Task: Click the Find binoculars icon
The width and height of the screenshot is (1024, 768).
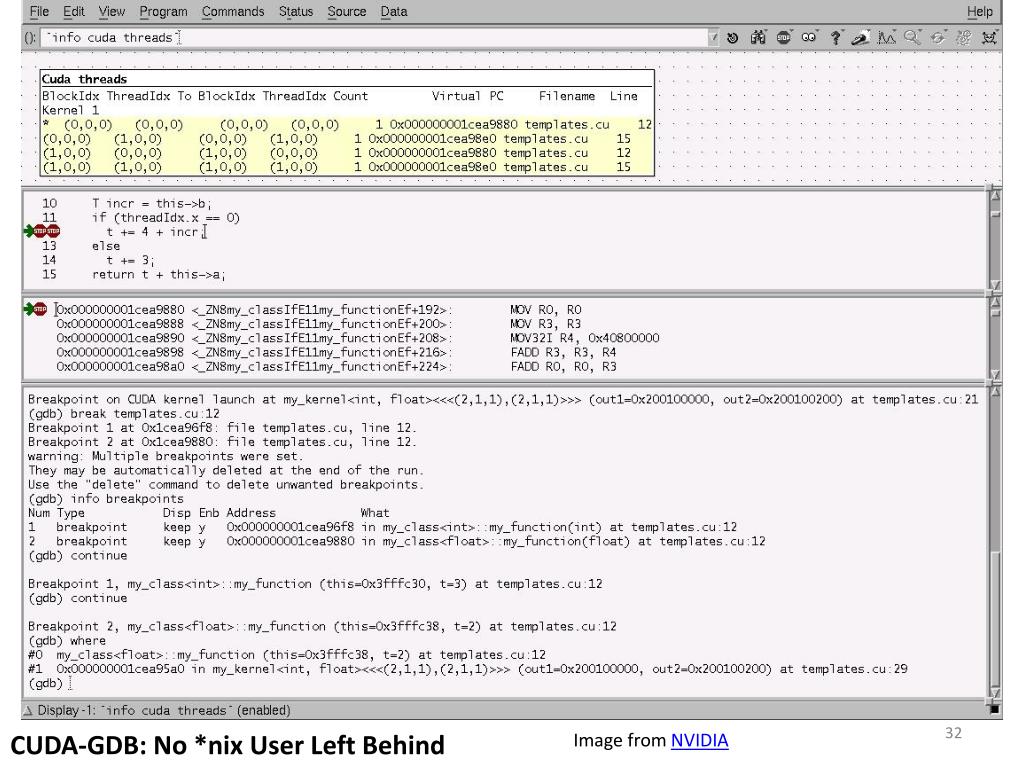Action: (758, 38)
